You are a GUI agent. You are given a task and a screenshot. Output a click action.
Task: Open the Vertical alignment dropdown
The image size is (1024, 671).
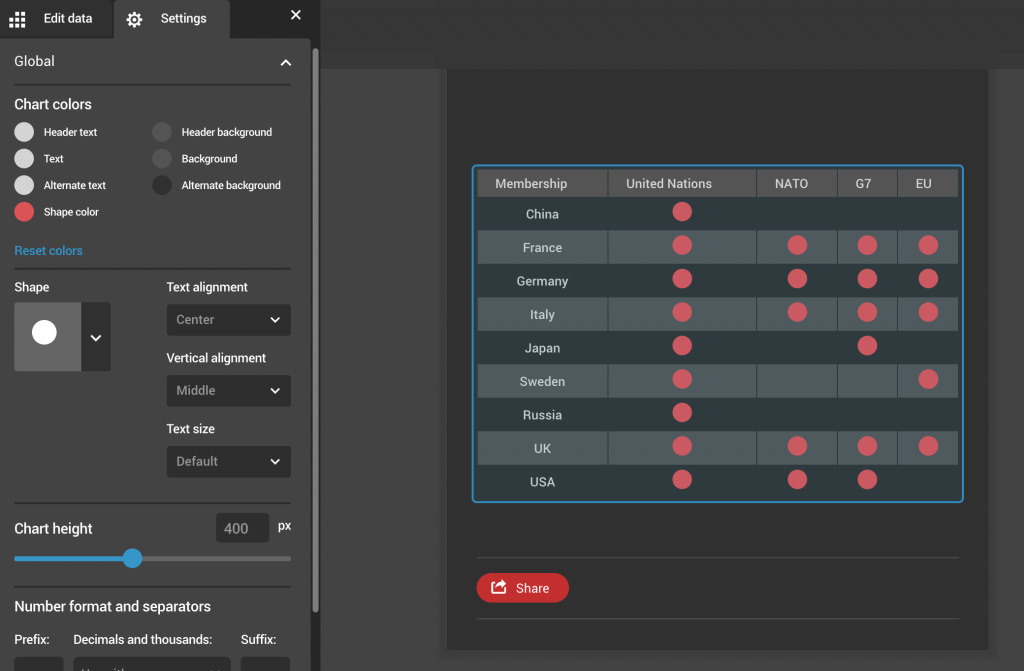[228, 390]
